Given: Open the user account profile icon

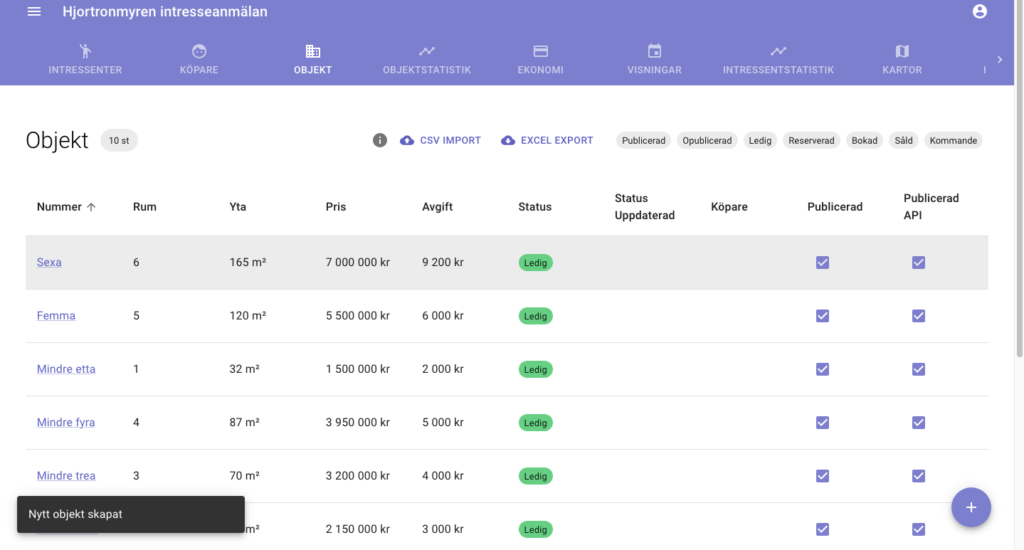Looking at the screenshot, I should pyautogui.click(x=979, y=12).
